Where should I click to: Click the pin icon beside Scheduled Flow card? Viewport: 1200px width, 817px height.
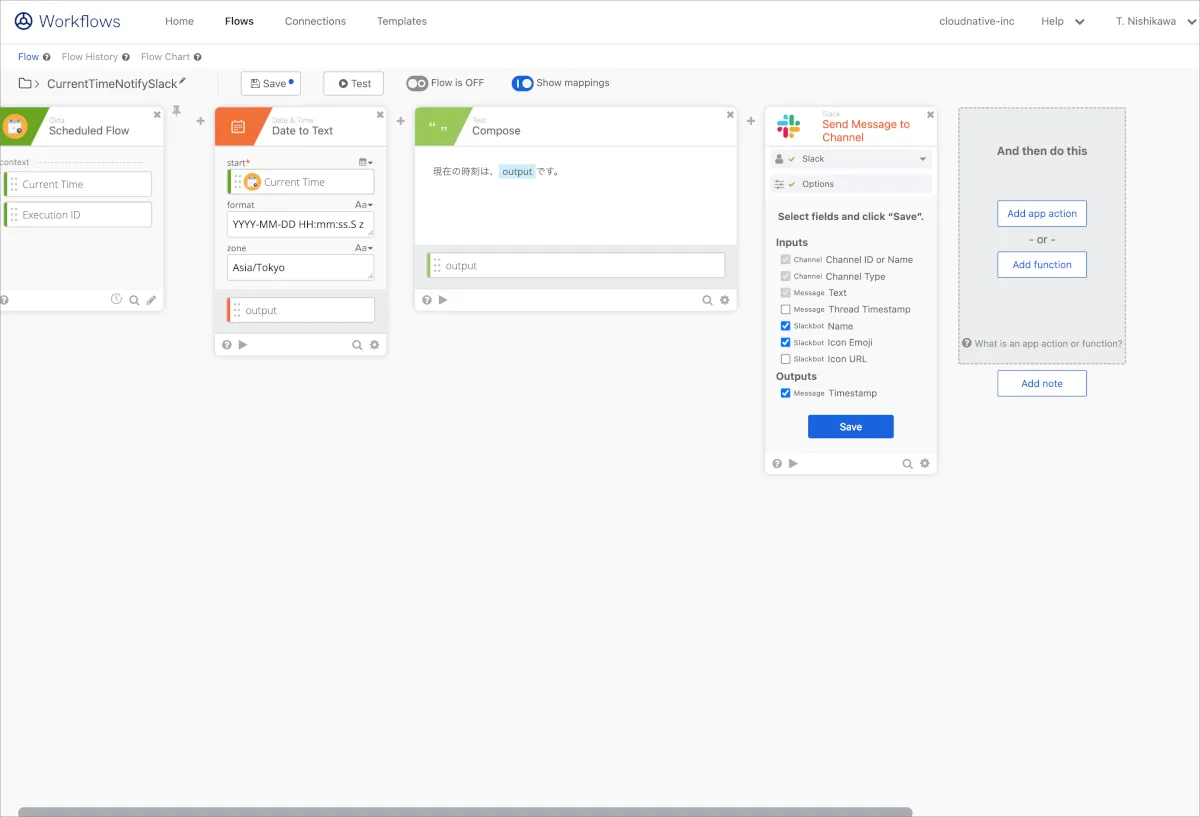[177, 110]
